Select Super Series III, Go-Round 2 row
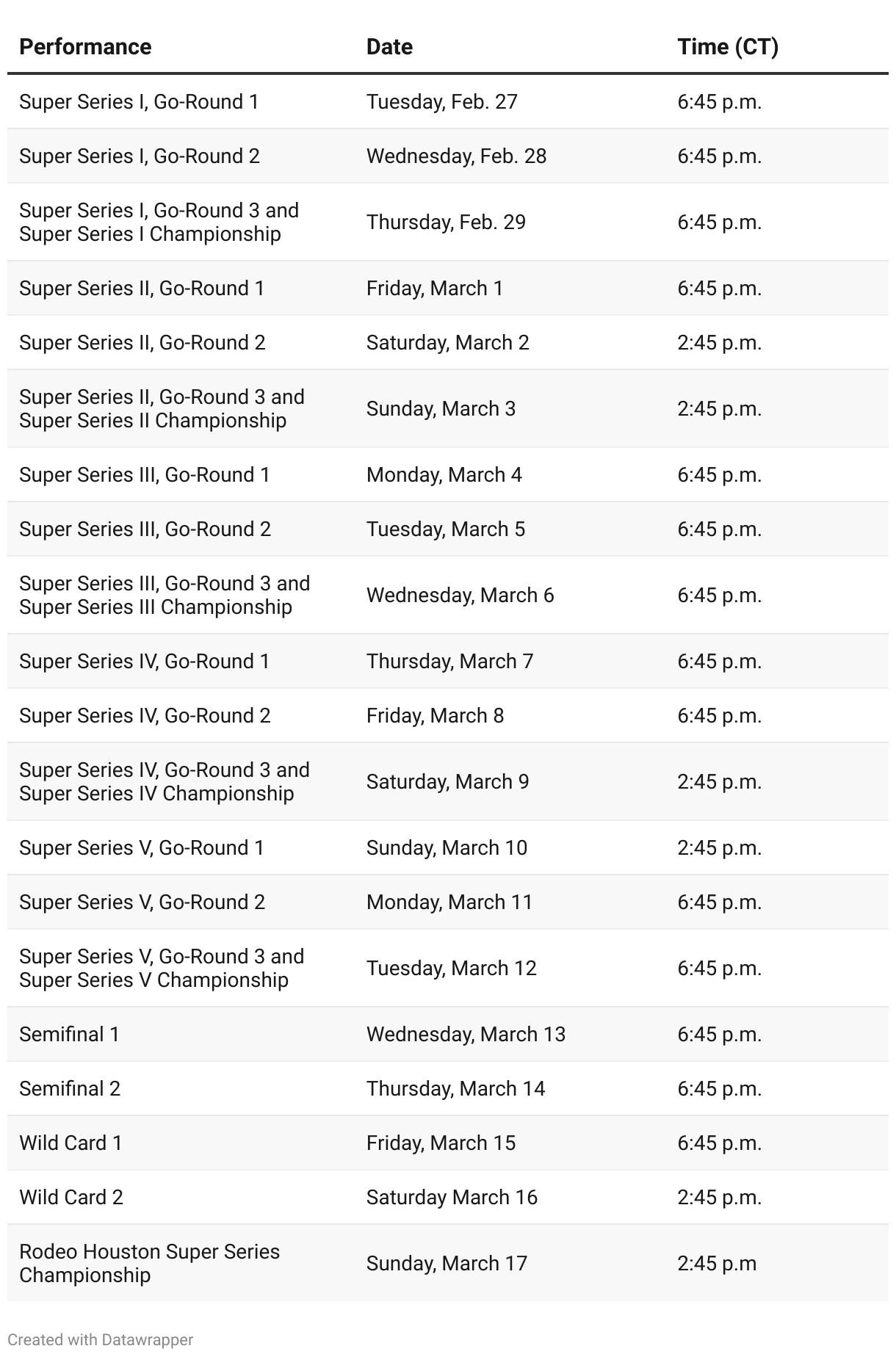Screen dimensions: 896x1357 (448, 529)
